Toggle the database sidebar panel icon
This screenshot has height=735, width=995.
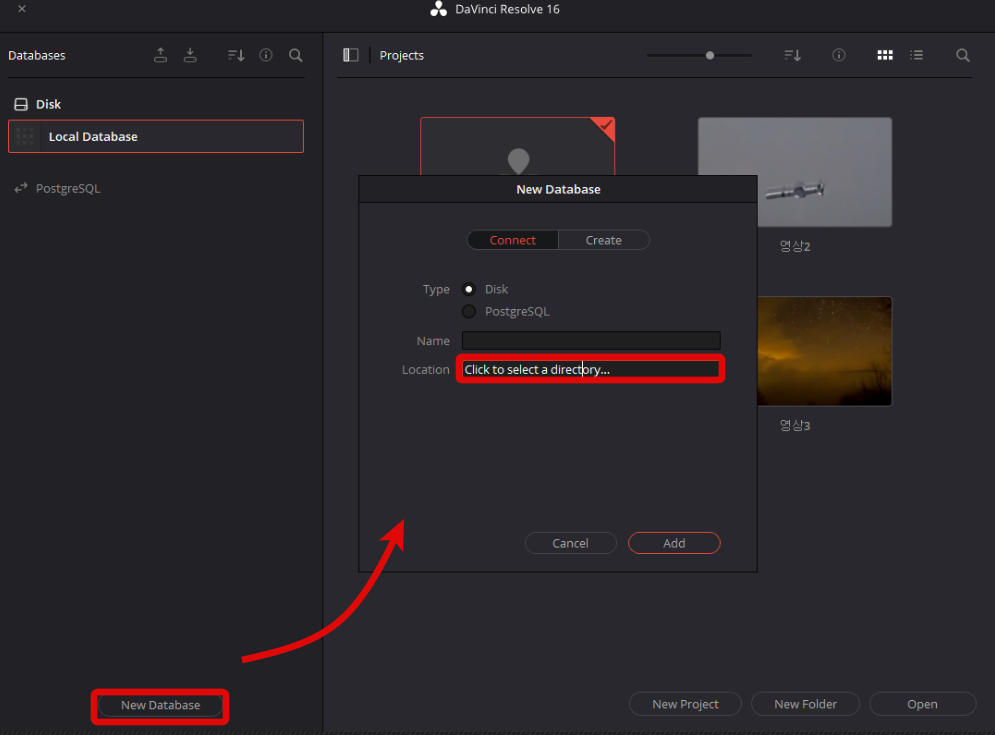click(x=351, y=55)
